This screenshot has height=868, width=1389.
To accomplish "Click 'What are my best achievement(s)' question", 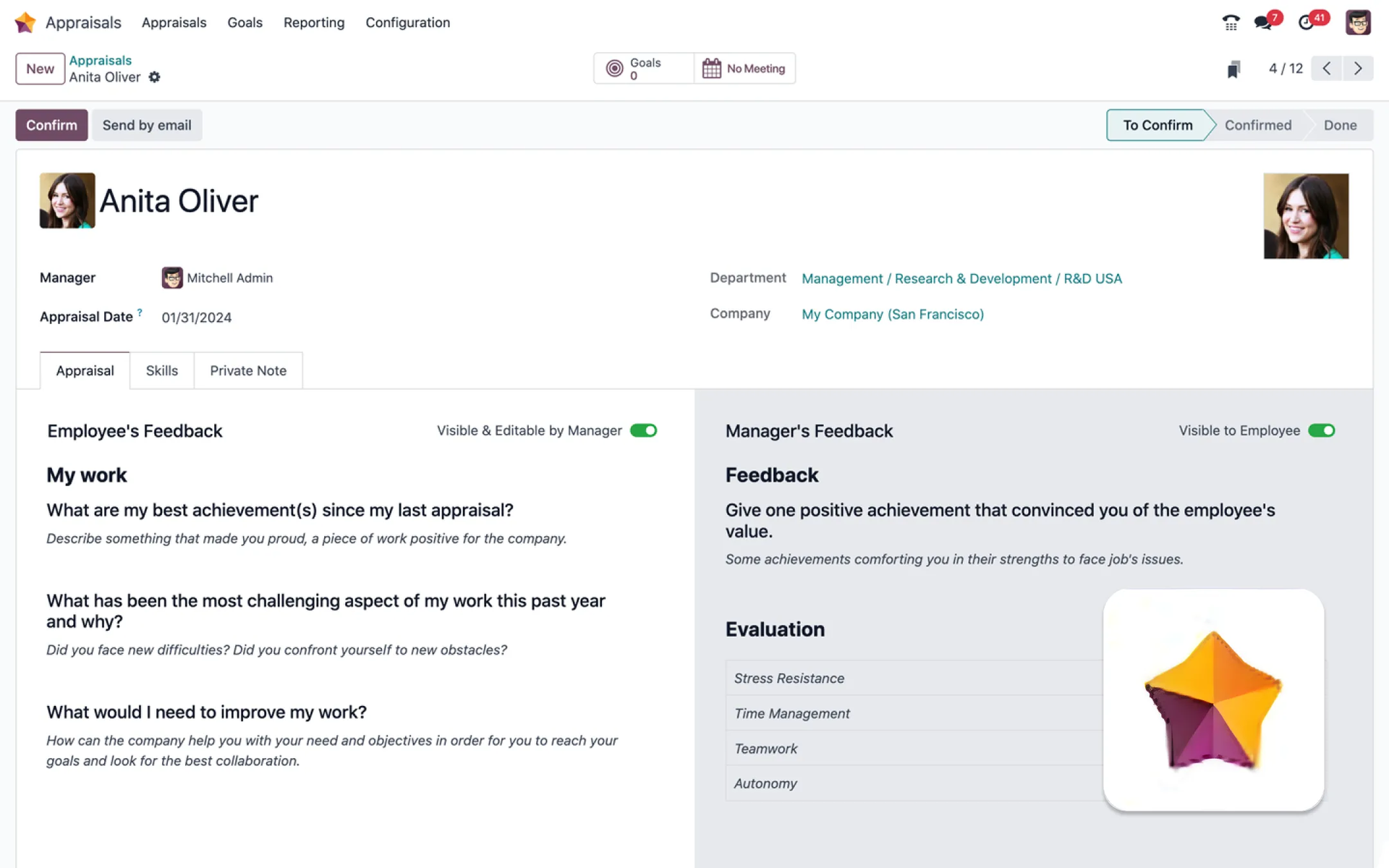I will [x=280, y=511].
